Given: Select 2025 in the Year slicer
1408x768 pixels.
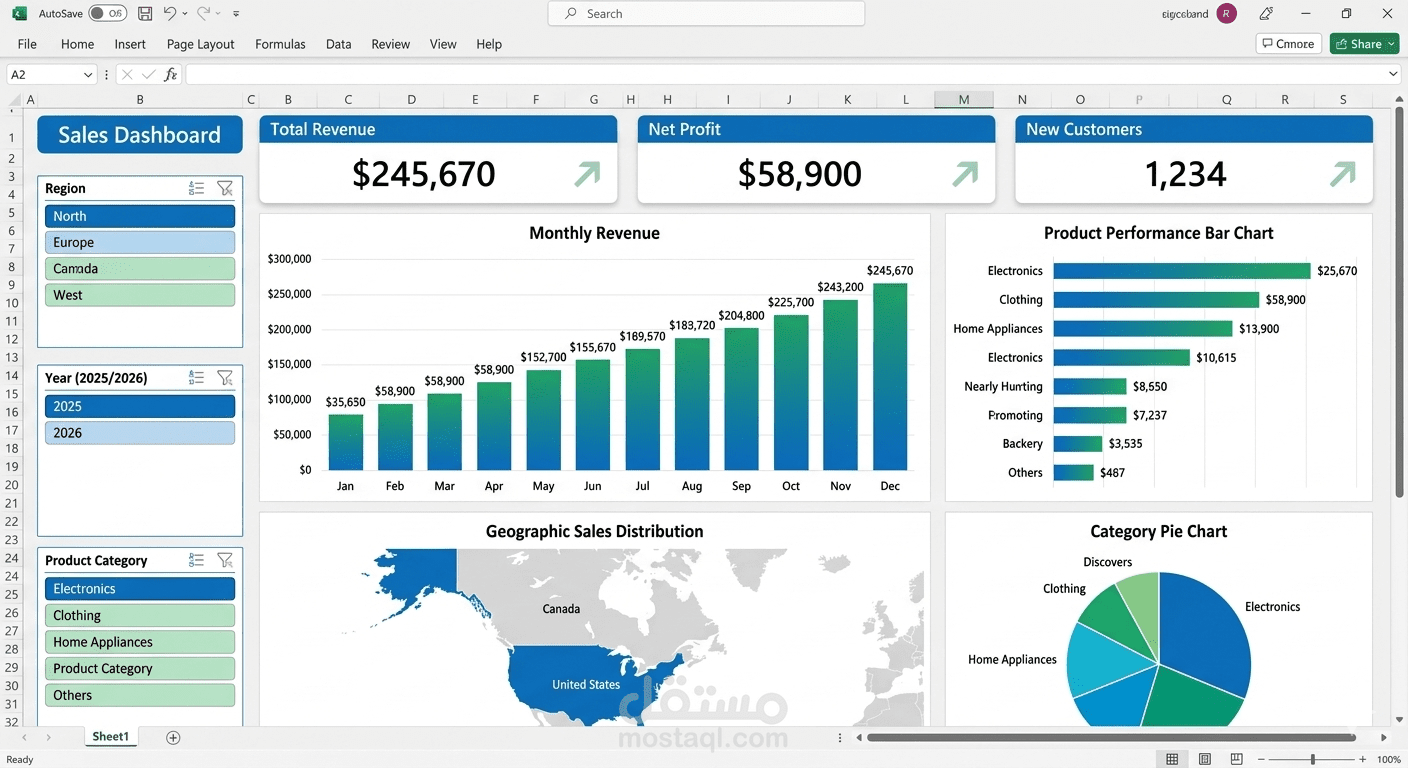Looking at the screenshot, I should pyautogui.click(x=140, y=406).
